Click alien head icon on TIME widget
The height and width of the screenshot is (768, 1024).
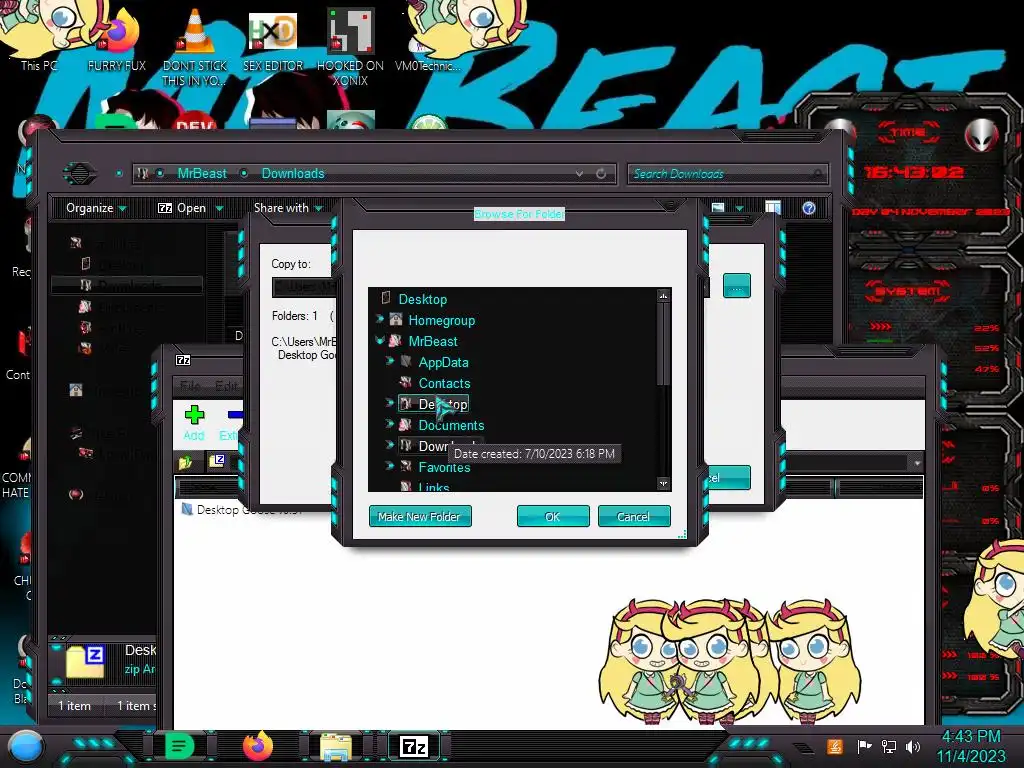[982, 136]
